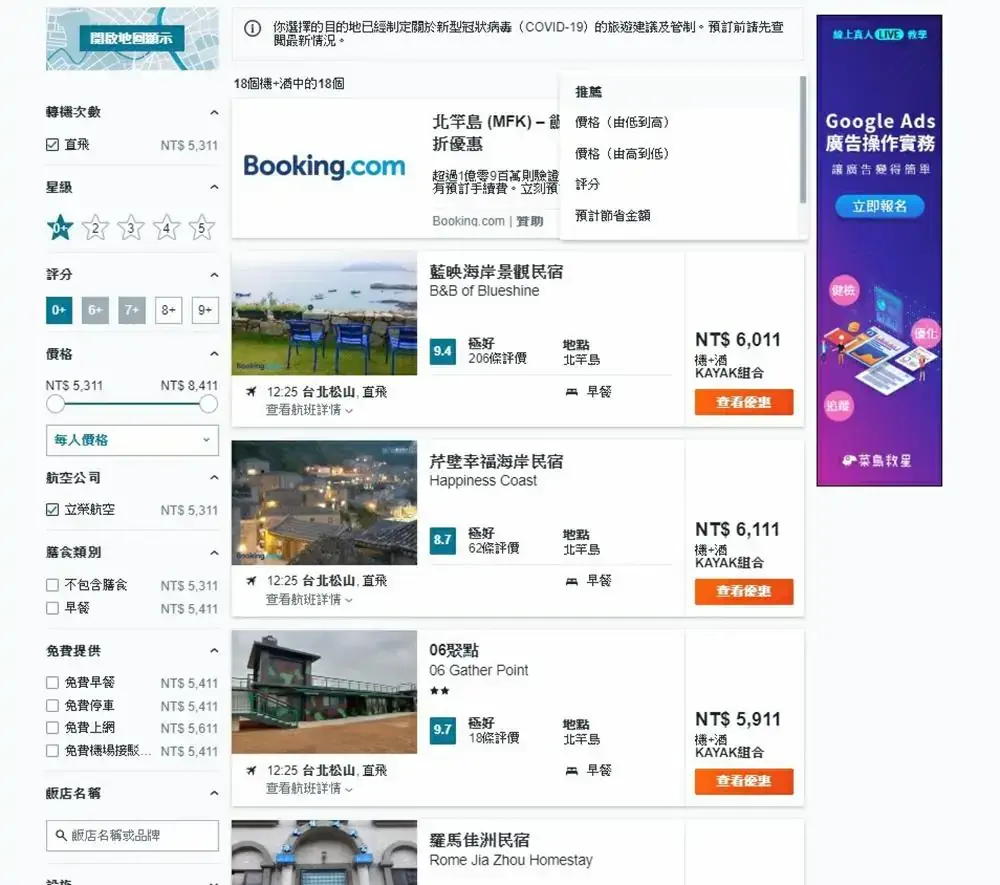Click the 0+ star rating icon

60,229
